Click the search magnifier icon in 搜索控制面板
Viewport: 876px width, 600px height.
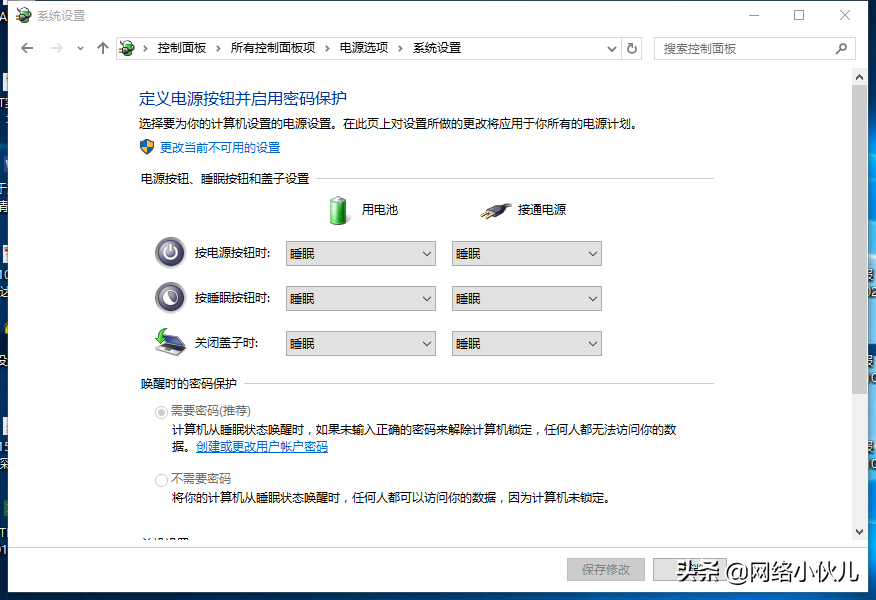point(843,48)
